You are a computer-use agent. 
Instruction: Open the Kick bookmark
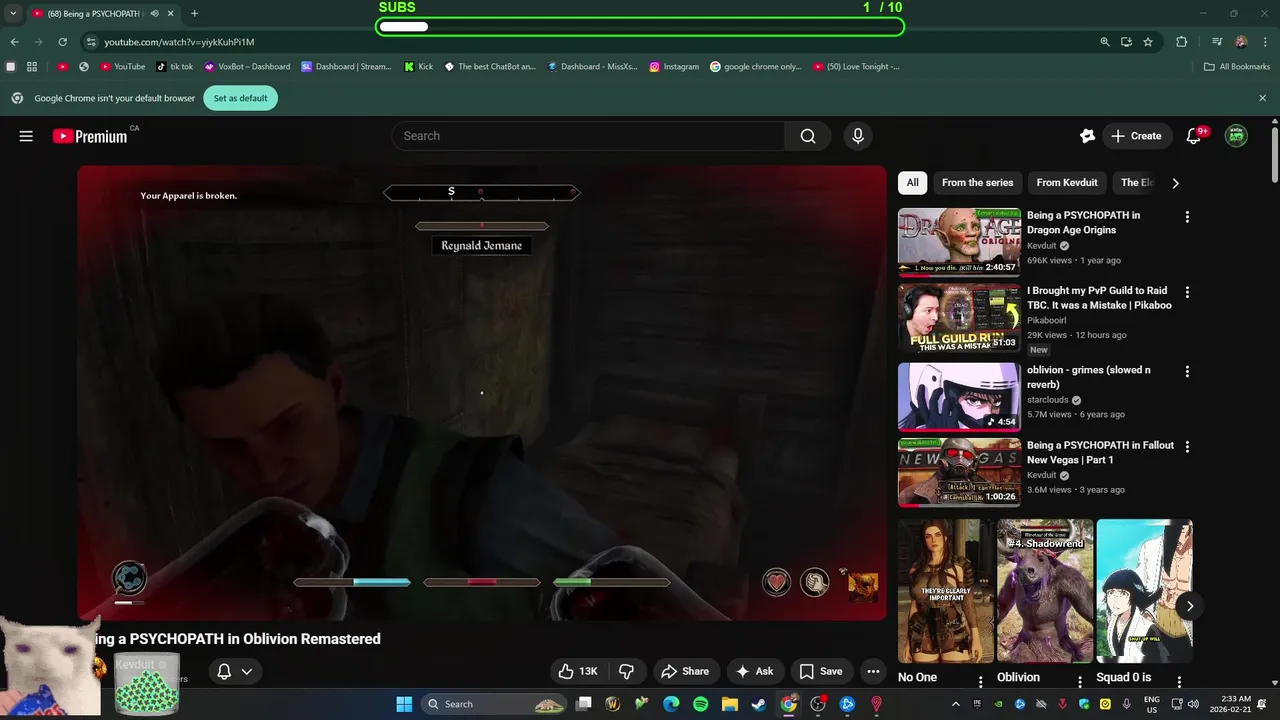pos(419,67)
